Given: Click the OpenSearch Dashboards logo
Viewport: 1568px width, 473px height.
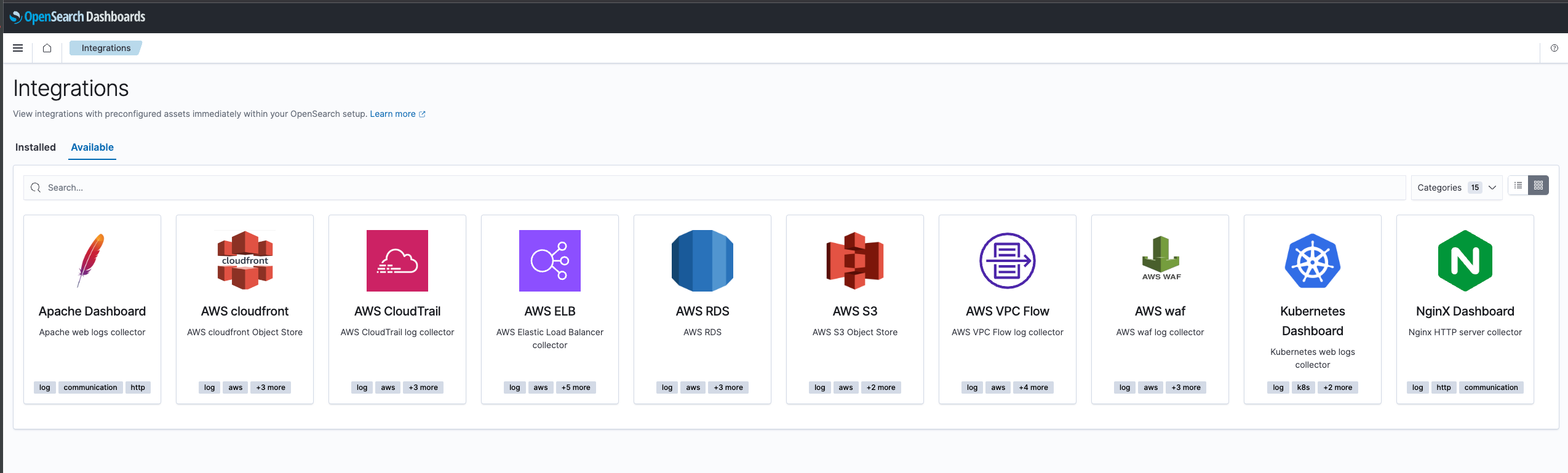Looking at the screenshot, I should pyautogui.click(x=78, y=17).
